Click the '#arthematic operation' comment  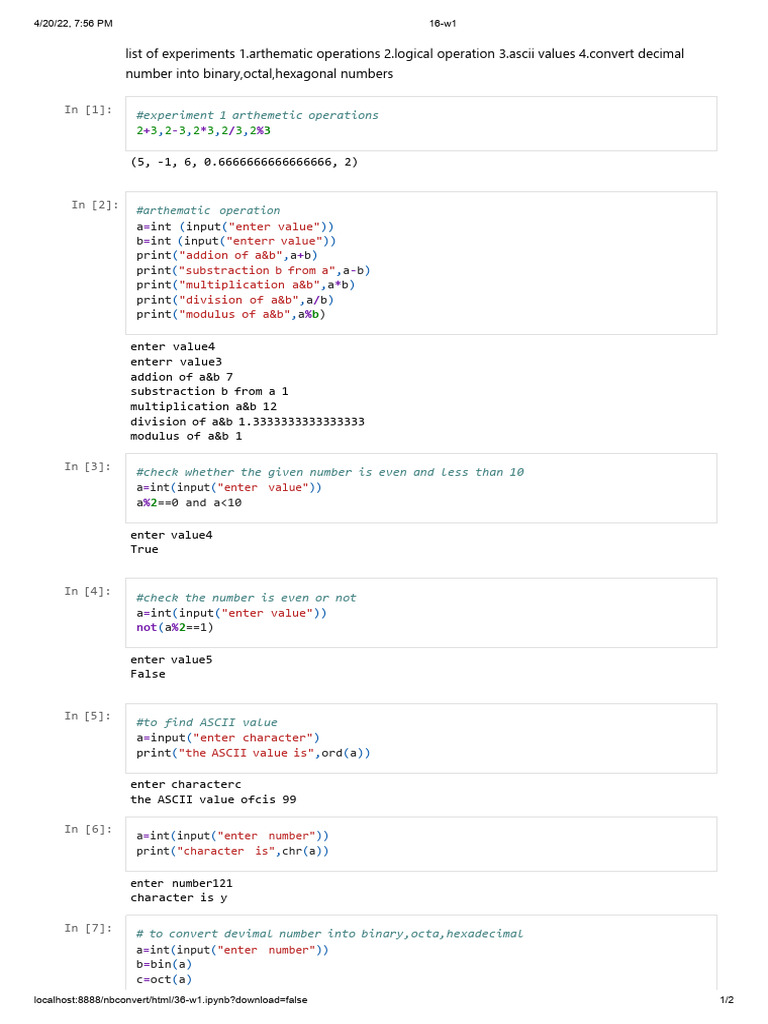point(208,210)
